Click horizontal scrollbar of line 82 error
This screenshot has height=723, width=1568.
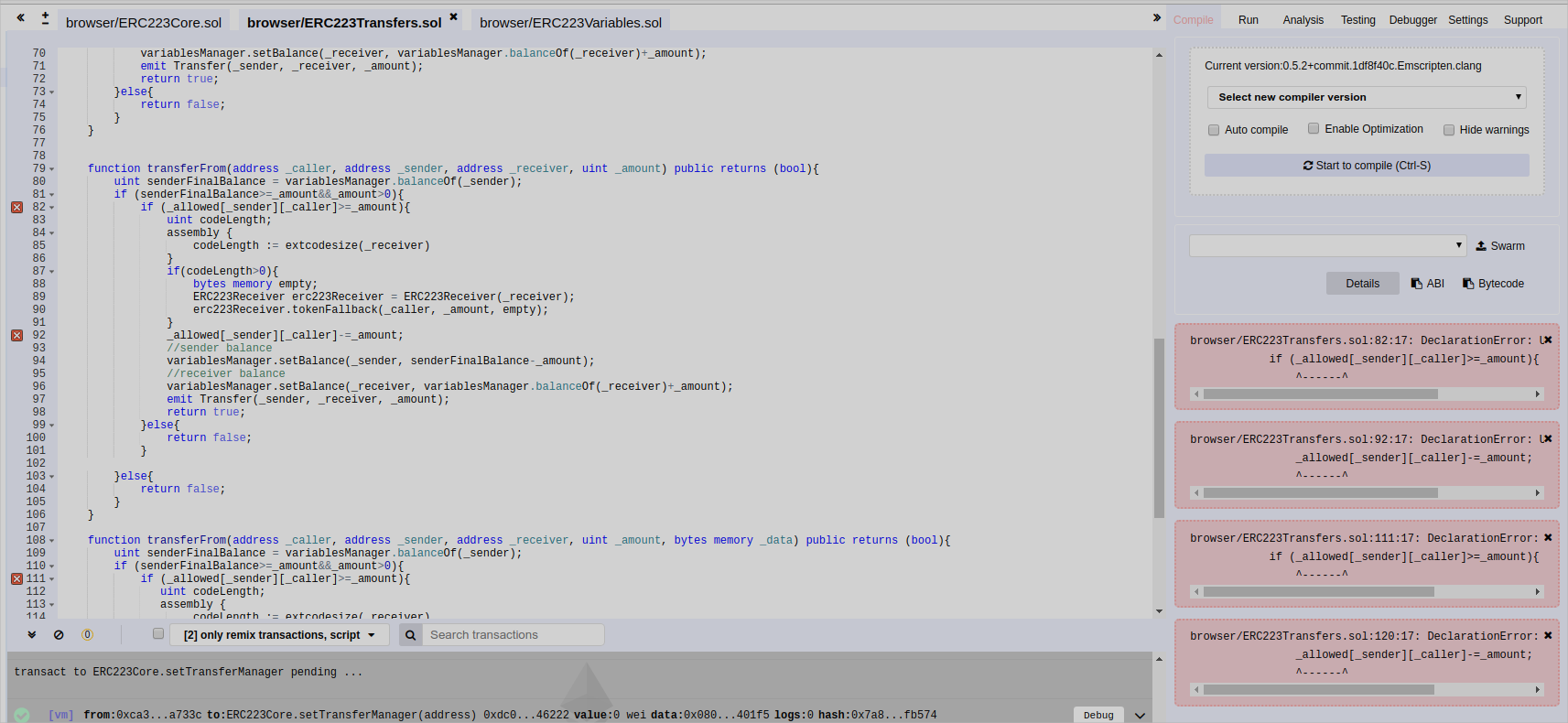pos(1320,394)
